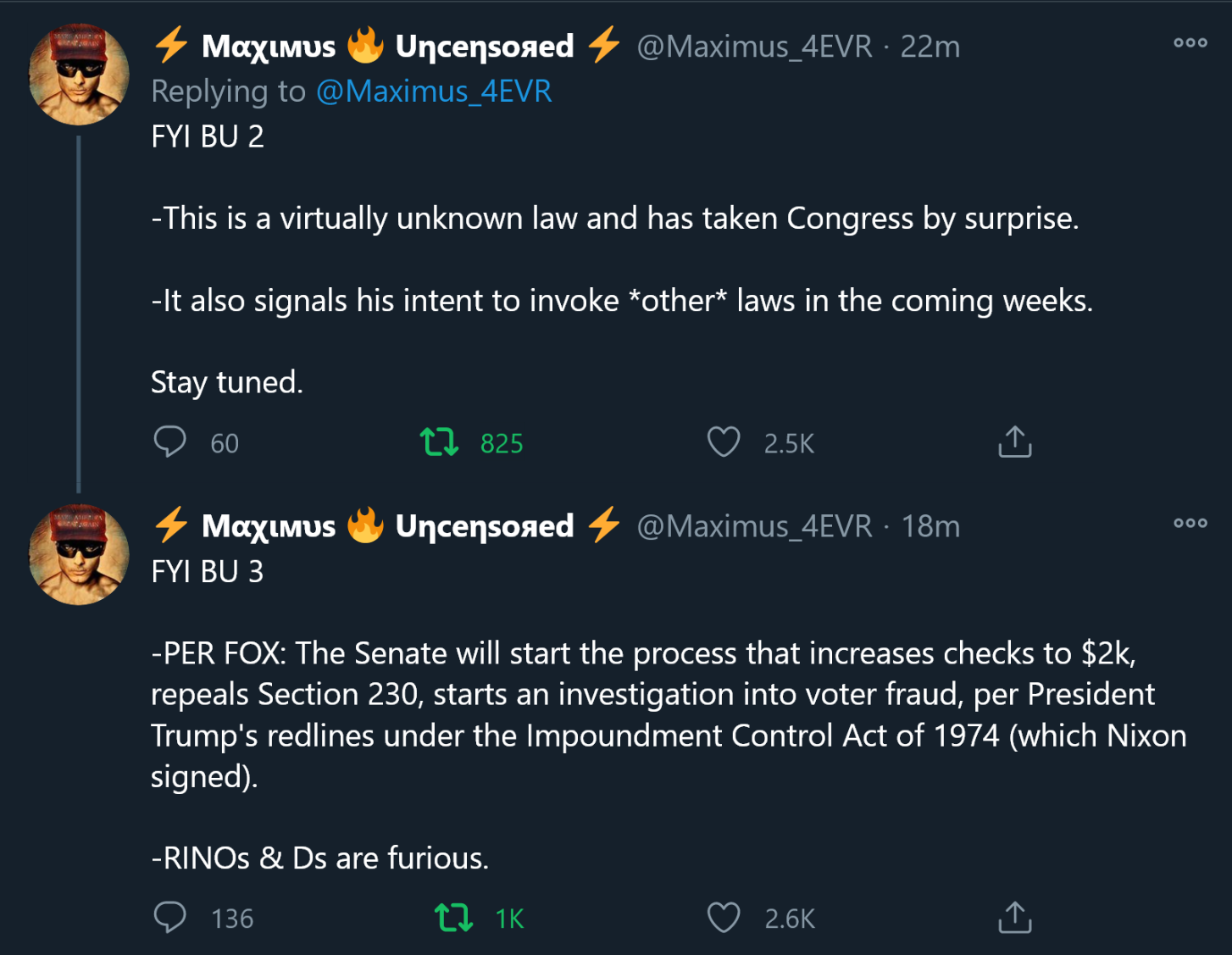Open the 22m timestamp link

[930, 47]
